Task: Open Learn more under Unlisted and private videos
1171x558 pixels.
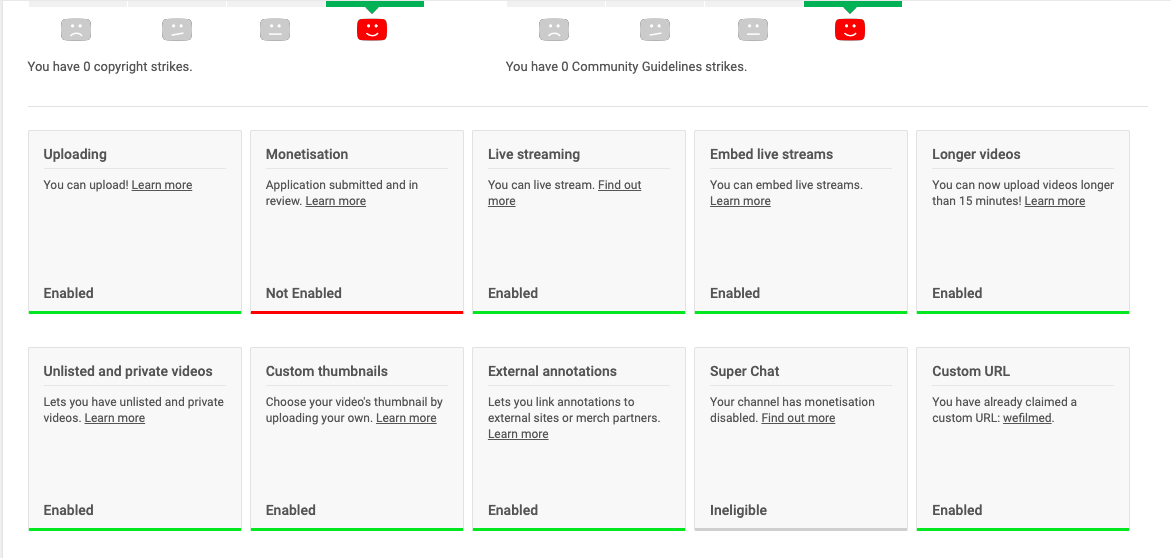Action: coord(114,418)
